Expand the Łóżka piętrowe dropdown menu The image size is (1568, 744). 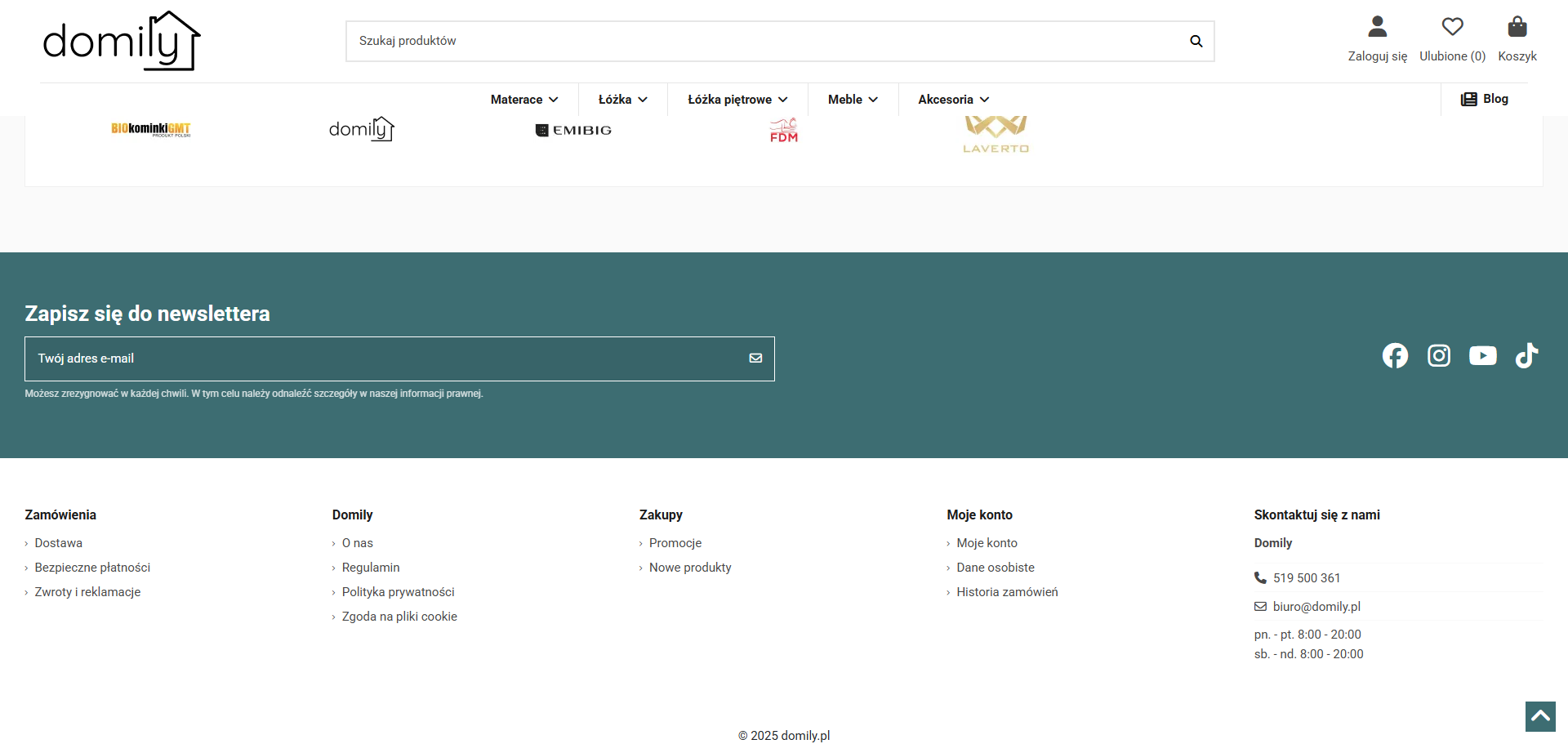click(x=737, y=100)
